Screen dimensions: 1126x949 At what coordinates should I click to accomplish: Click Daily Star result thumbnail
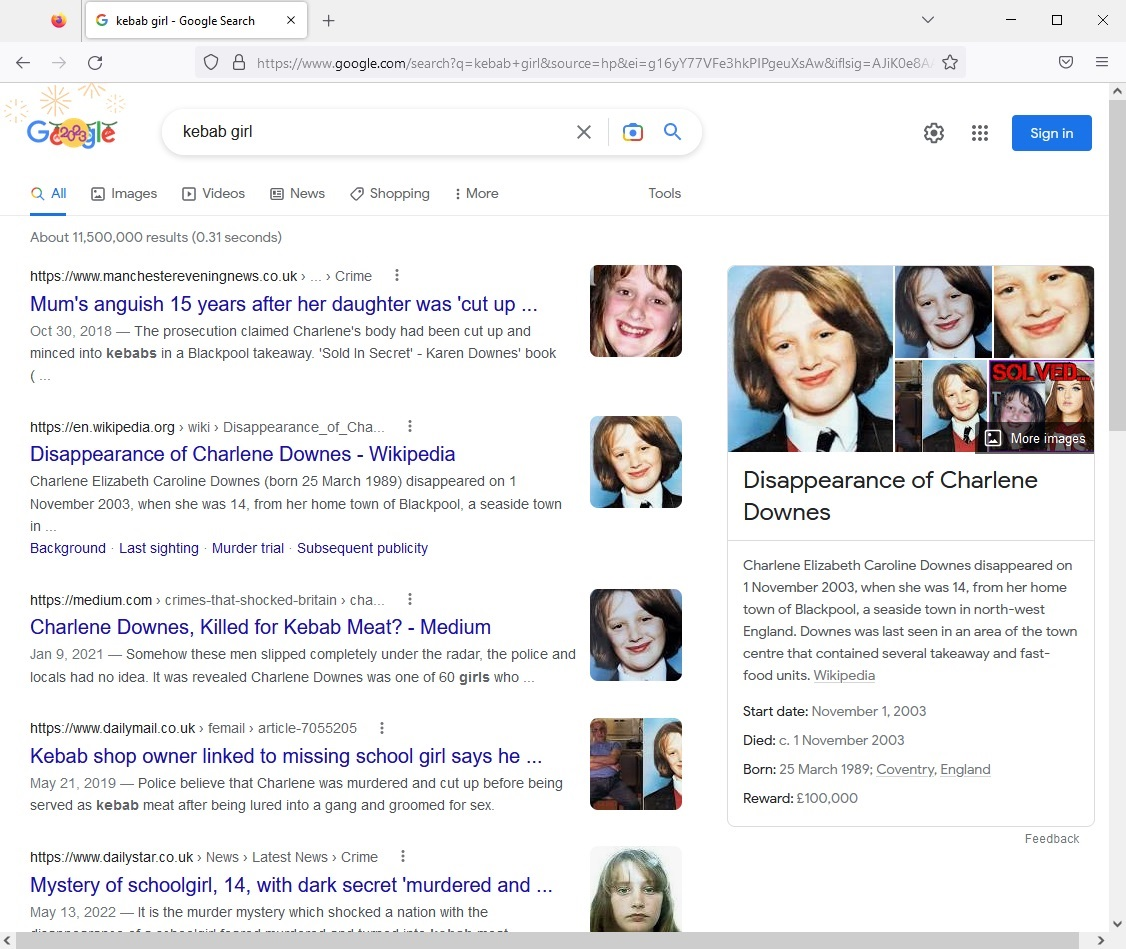636,889
